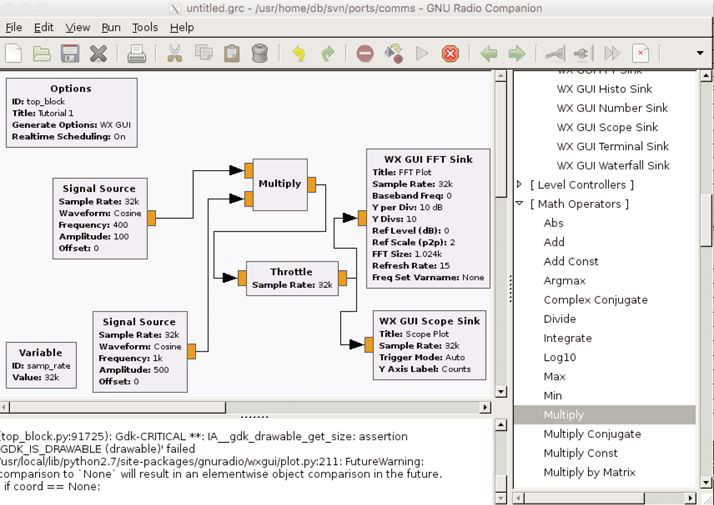Open the toolbar overflow dropdown arrow
Viewport: 714px width, 505px height.
[700, 53]
